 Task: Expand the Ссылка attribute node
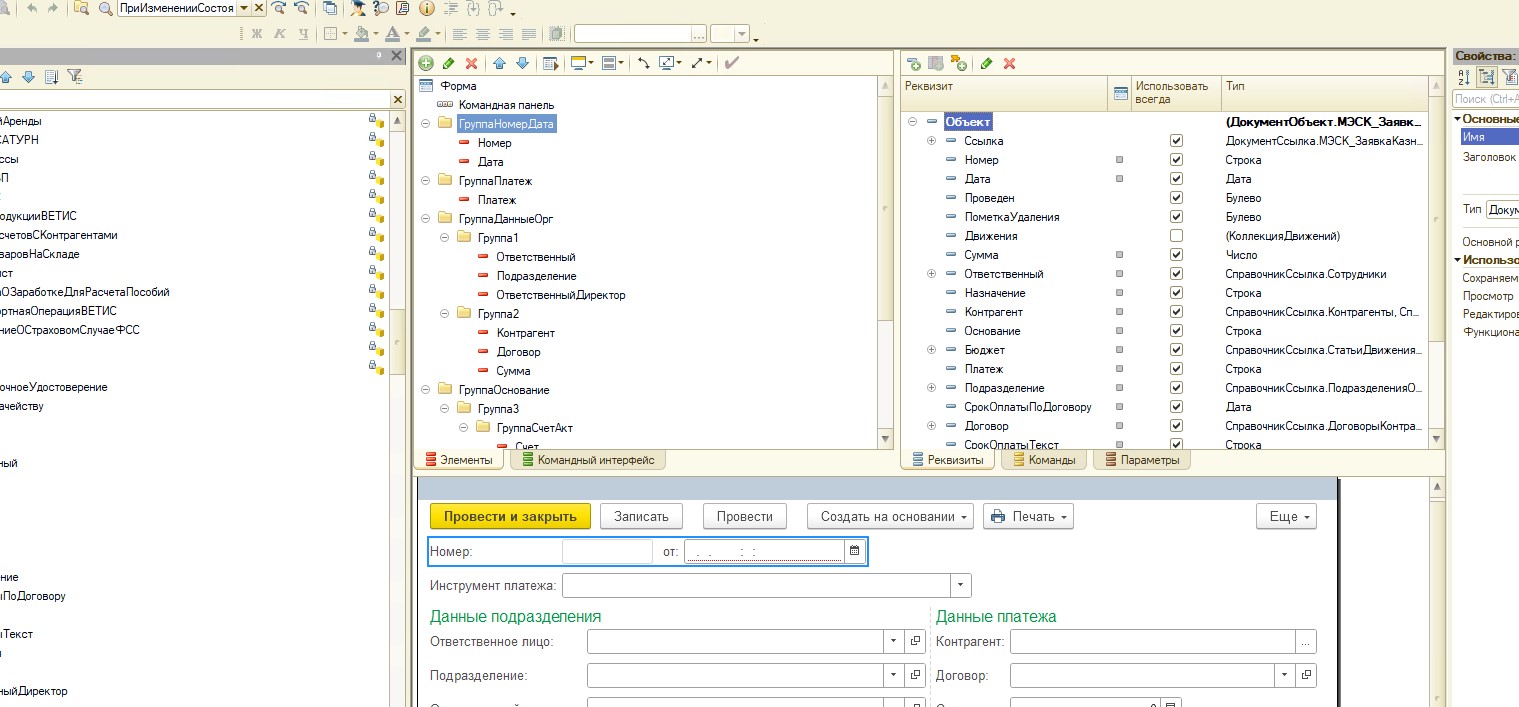tap(931, 141)
